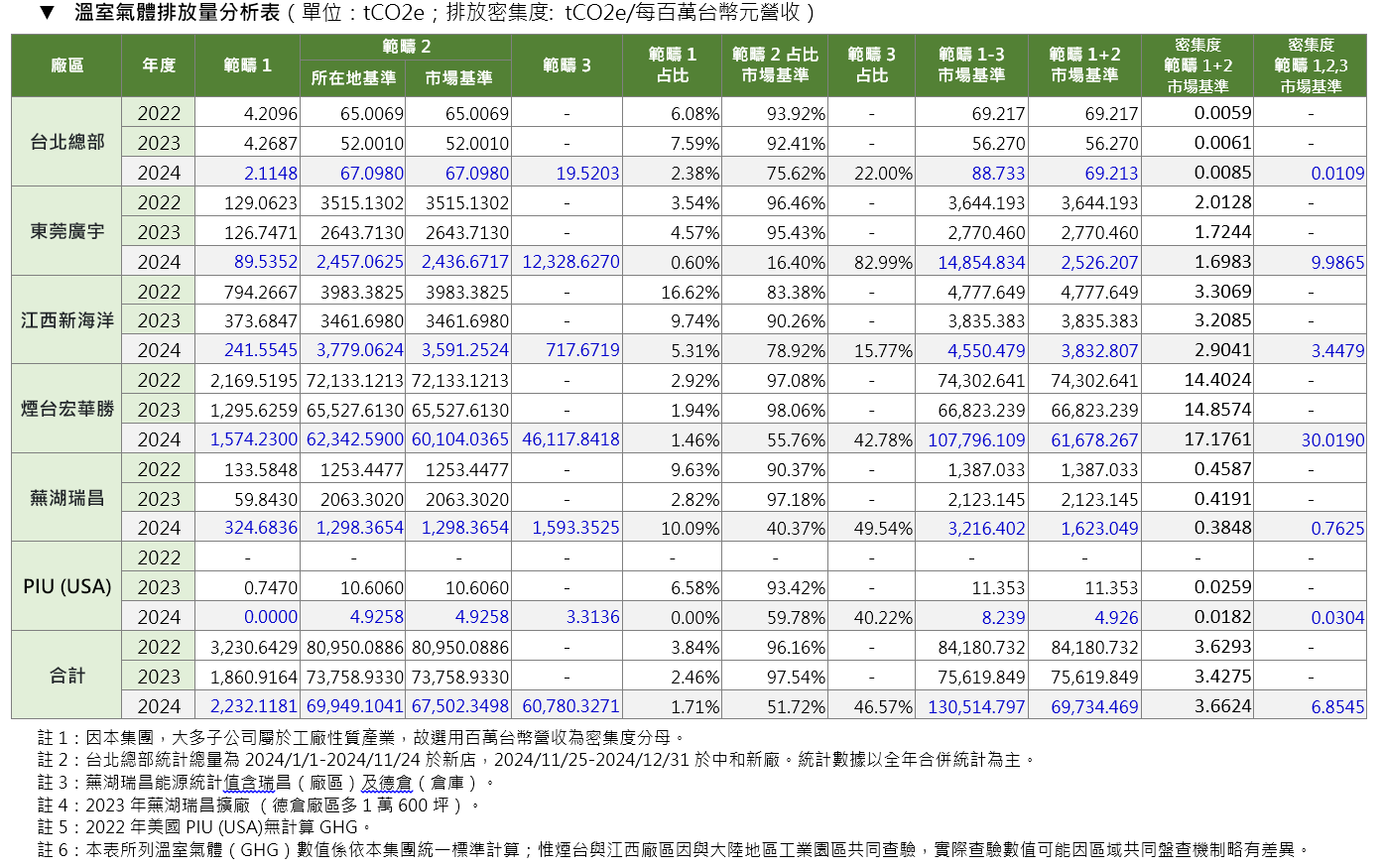Select the 江西新海洋 plant label cell
1384x868 pixels.
tap(66, 320)
